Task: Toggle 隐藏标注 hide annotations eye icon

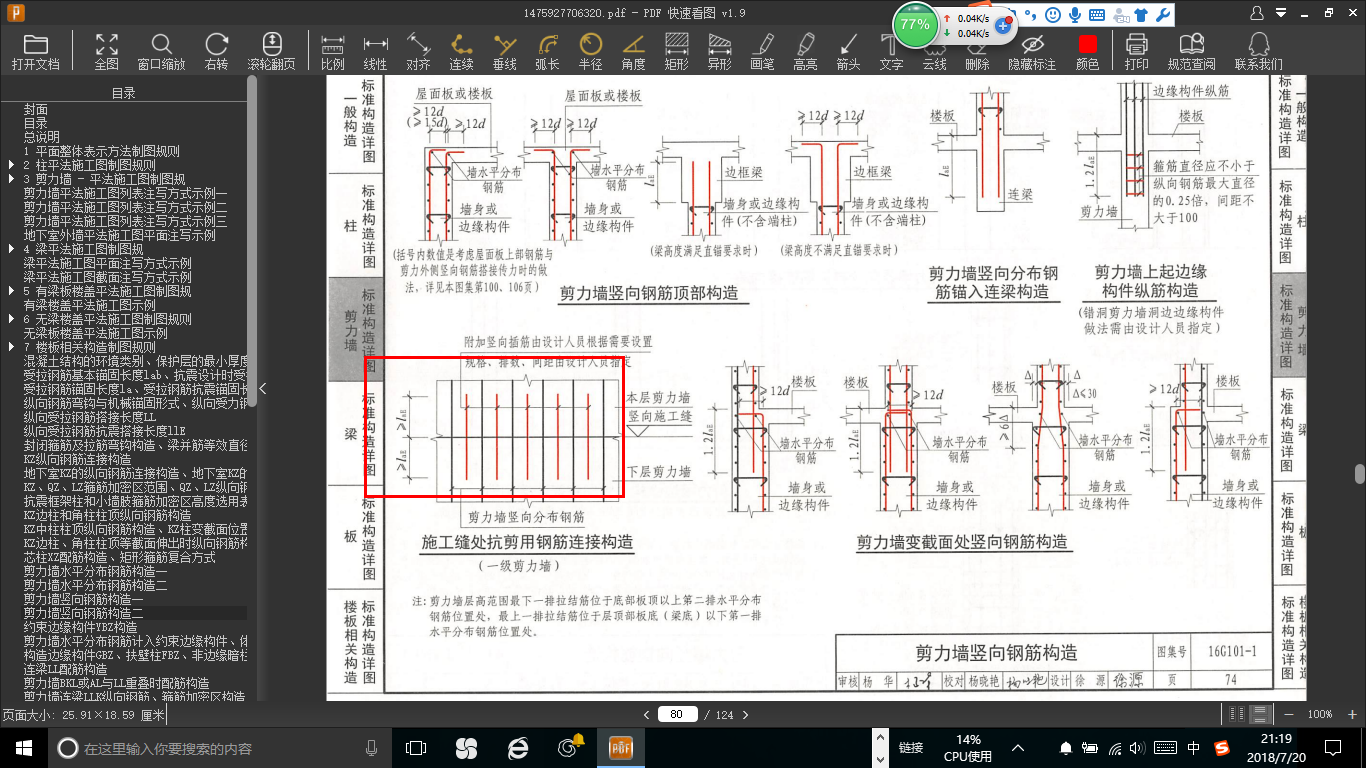Action: click(x=1032, y=51)
